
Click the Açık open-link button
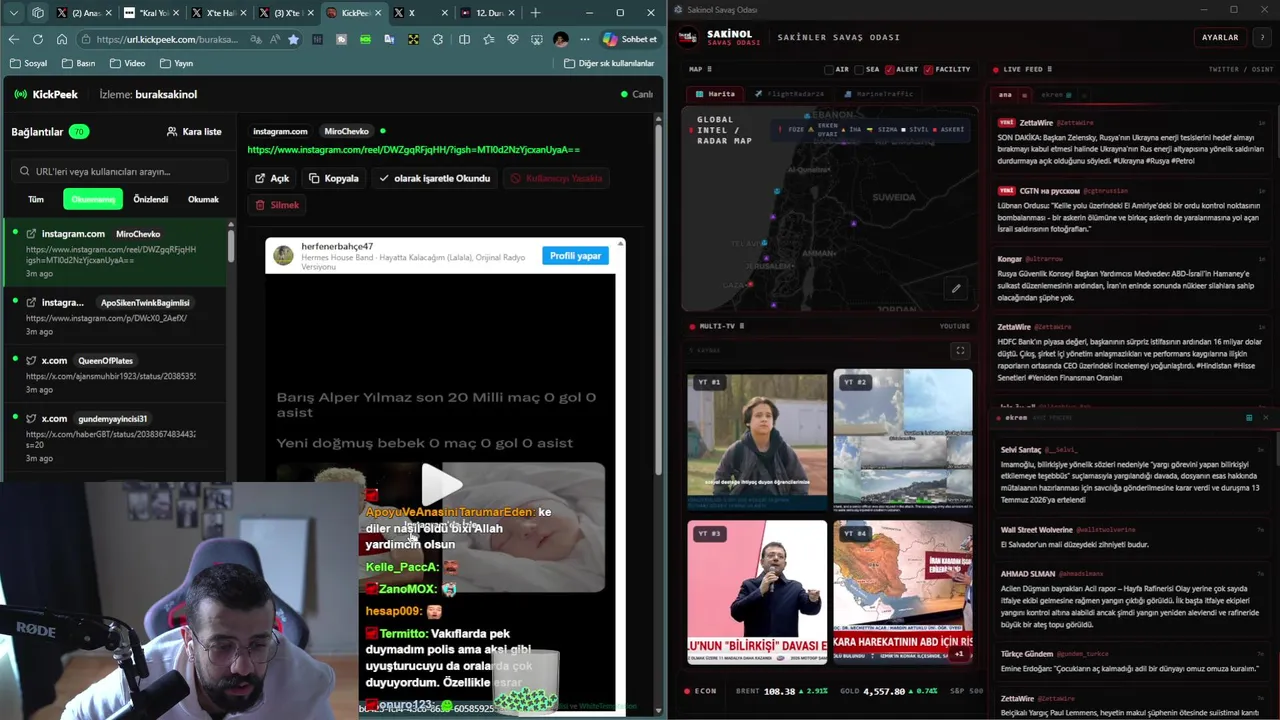point(272,178)
